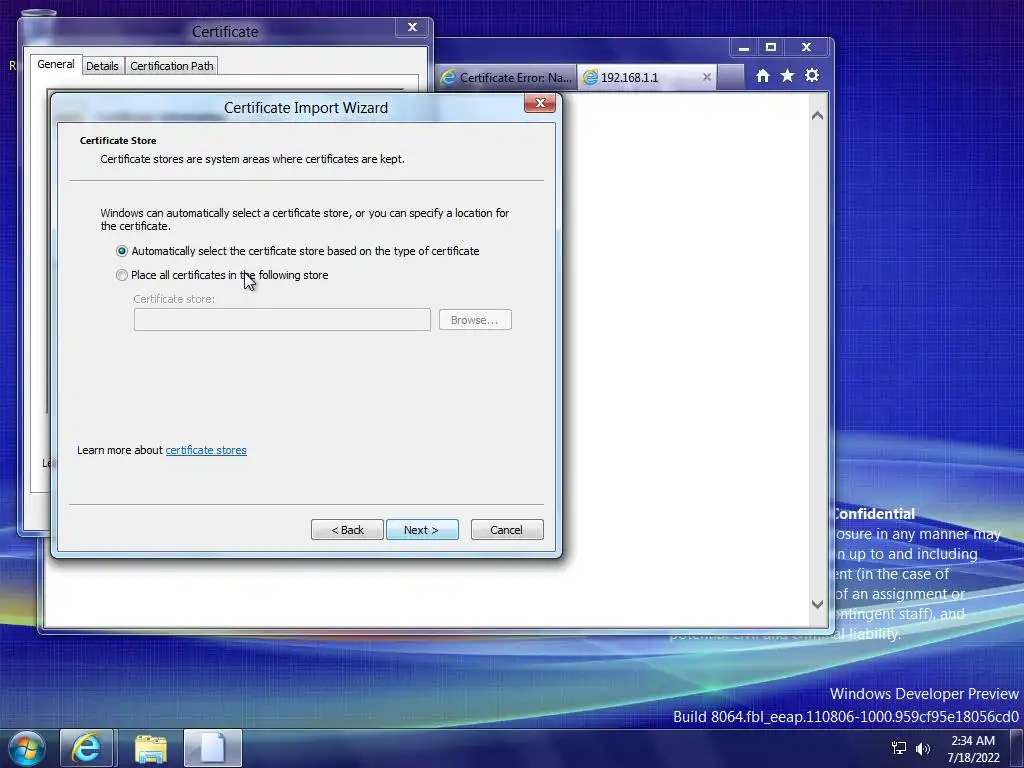Click the Certificate store text field
This screenshot has height=768, width=1024.
click(x=282, y=320)
